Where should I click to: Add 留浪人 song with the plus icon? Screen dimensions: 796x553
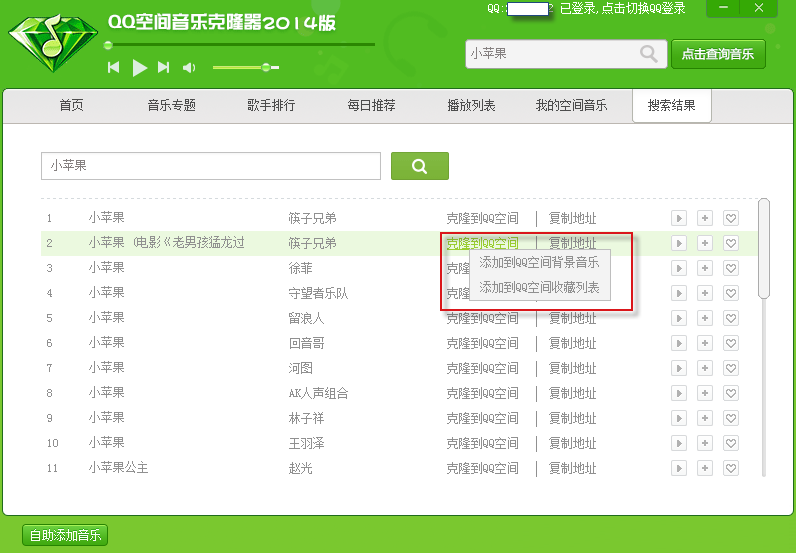coord(705,318)
